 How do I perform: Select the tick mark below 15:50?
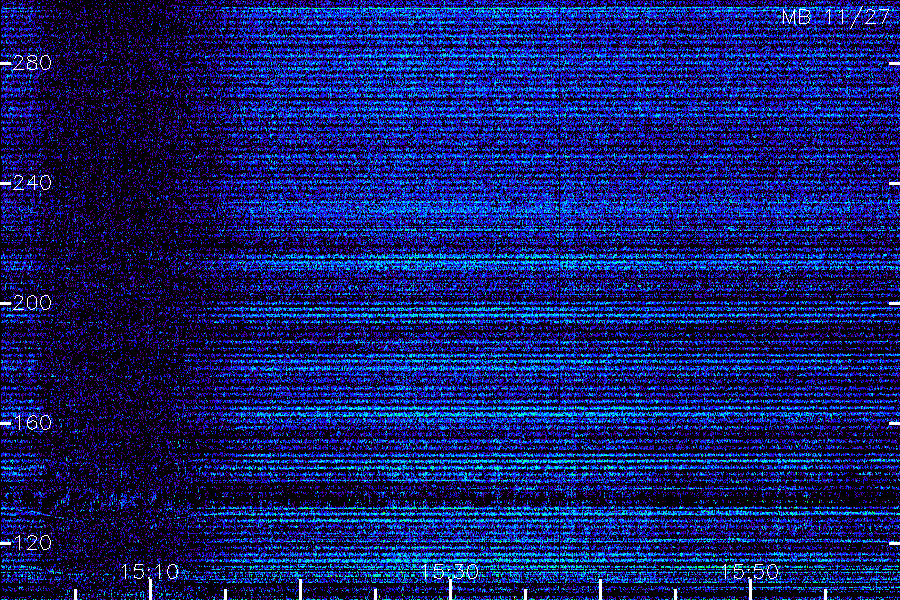[x=750, y=590]
